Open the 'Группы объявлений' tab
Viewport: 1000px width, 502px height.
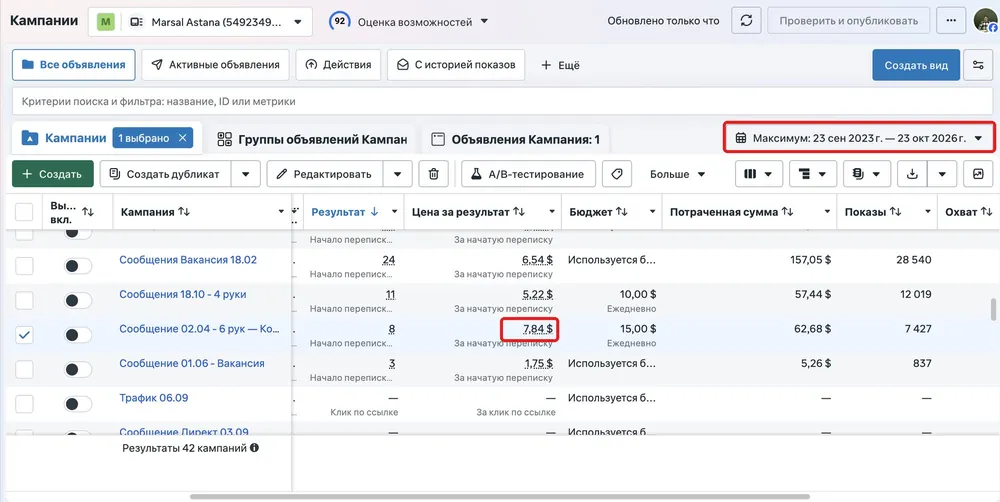click(x=312, y=139)
